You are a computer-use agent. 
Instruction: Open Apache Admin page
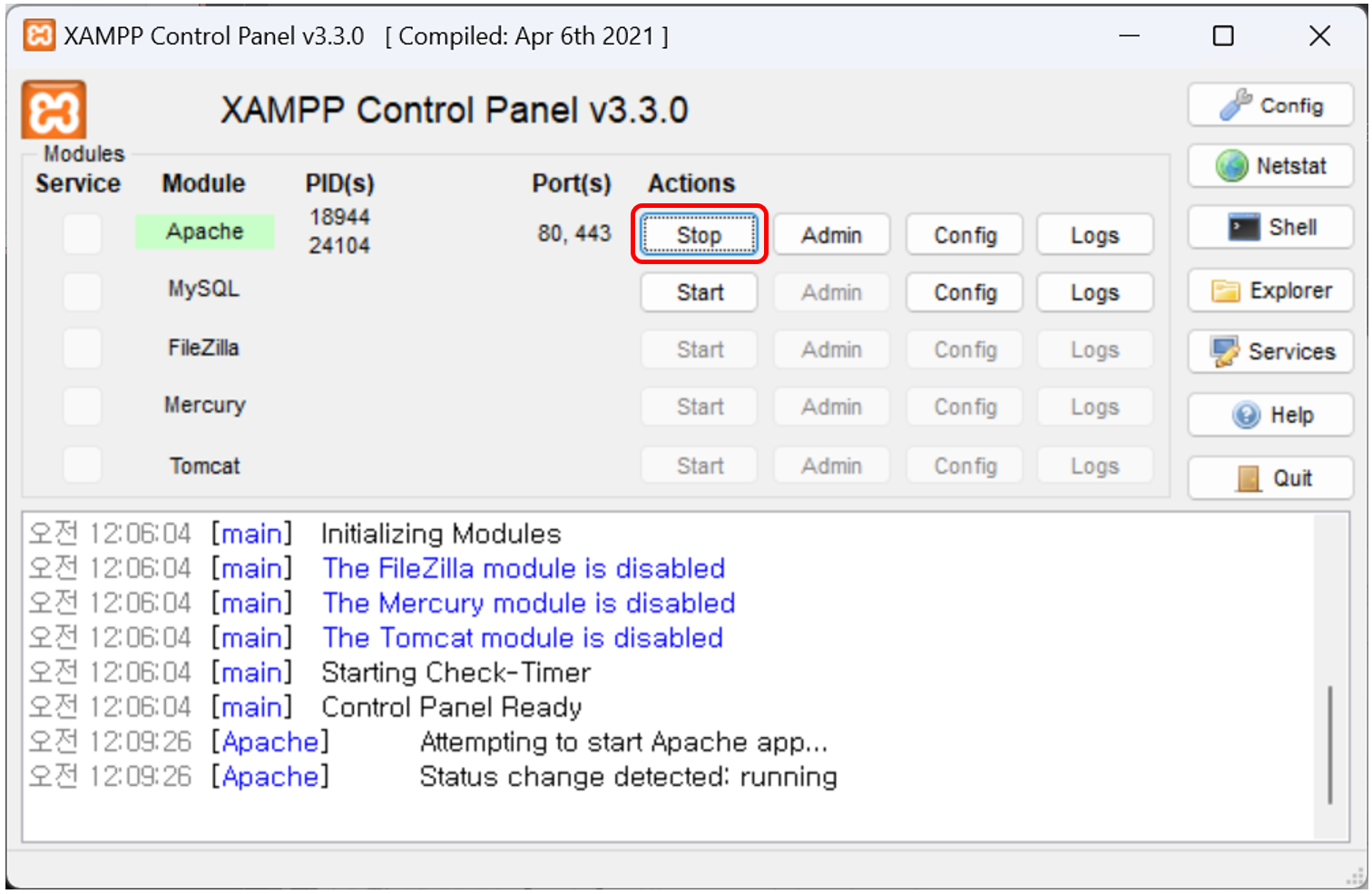point(831,235)
